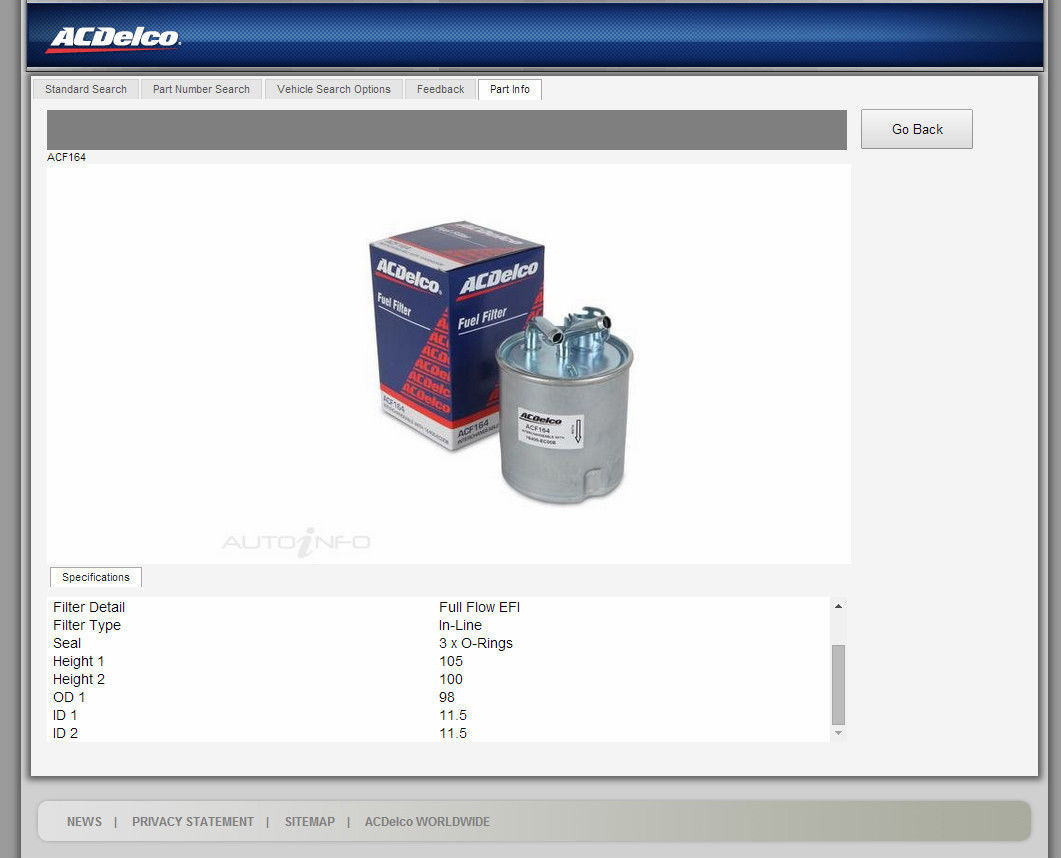The image size is (1061, 858).
Task: Go to the SITEMAP link
Action: pyautogui.click(x=310, y=822)
